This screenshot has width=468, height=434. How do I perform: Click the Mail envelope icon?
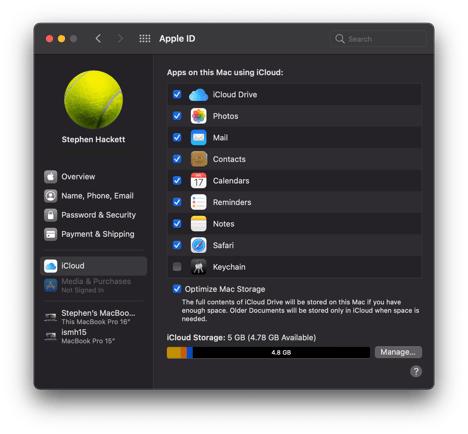(x=198, y=137)
